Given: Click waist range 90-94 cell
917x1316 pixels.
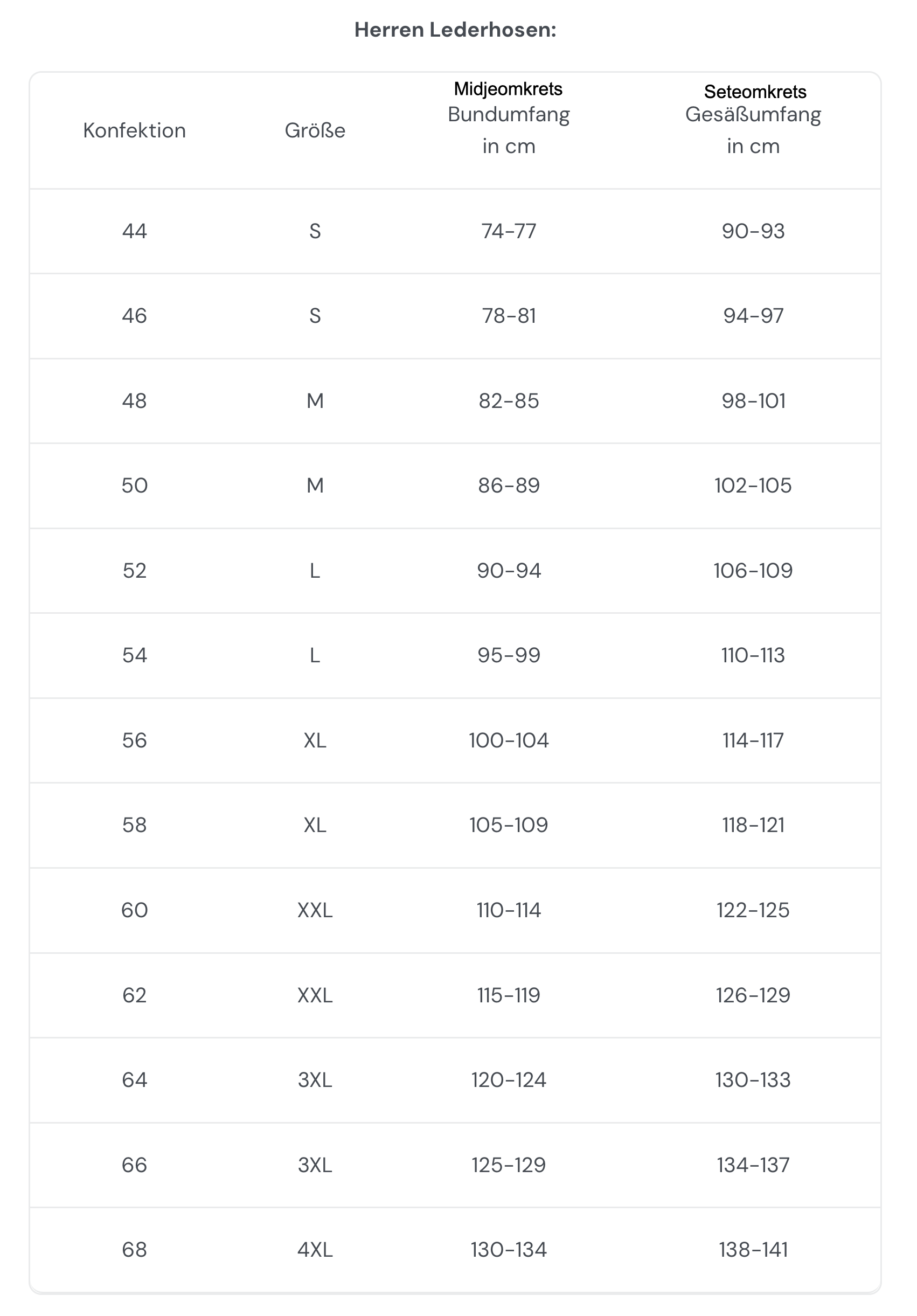Looking at the screenshot, I should click(x=509, y=570).
